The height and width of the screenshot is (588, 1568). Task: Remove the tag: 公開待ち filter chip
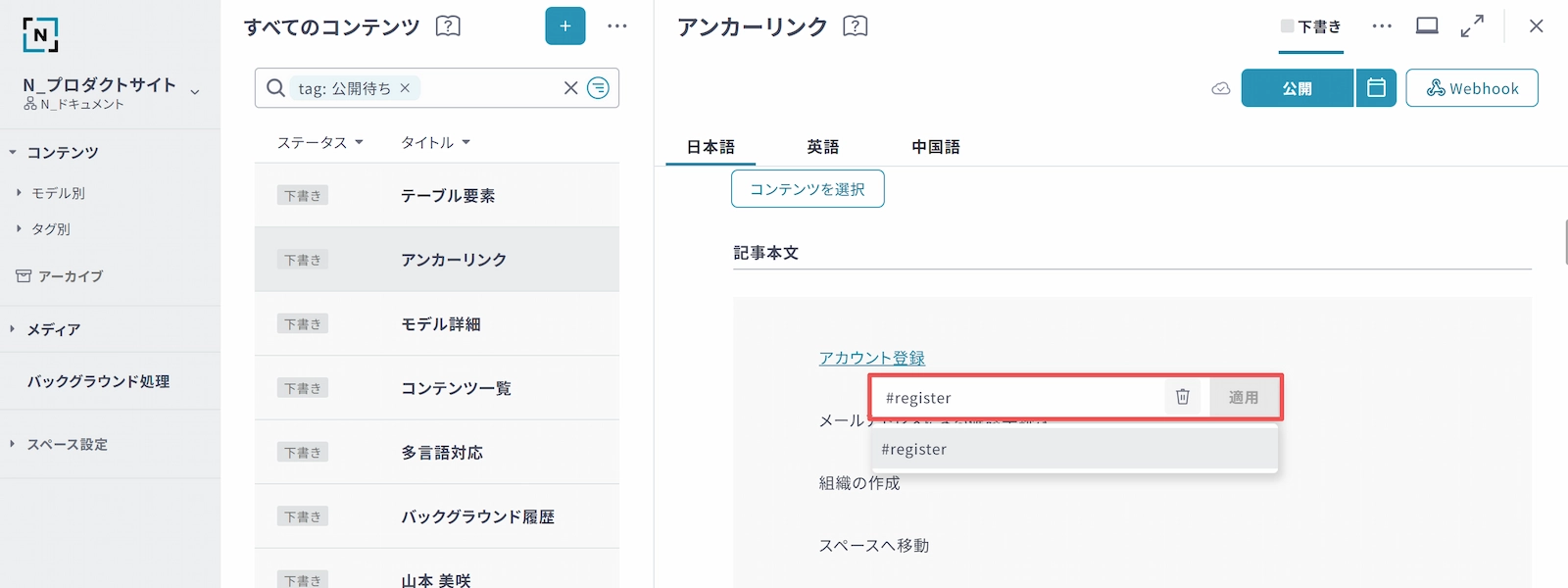tap(405, 88)
